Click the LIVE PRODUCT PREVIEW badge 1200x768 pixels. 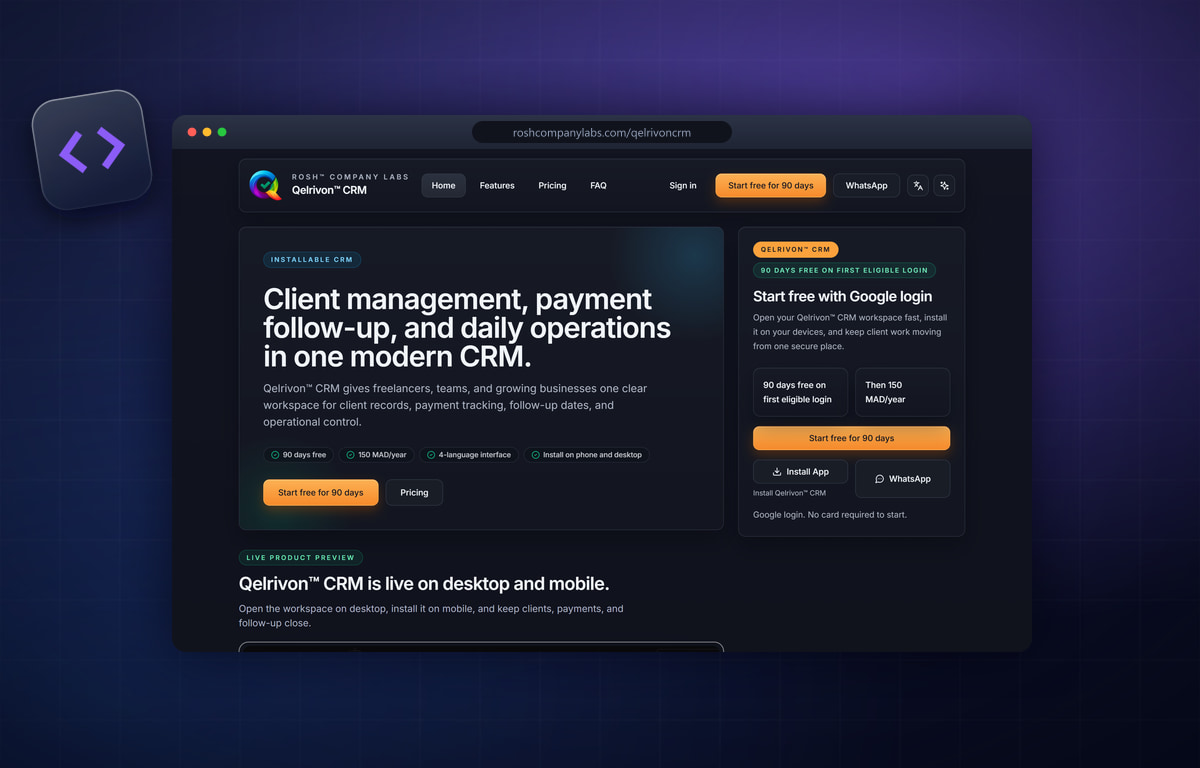point(301,558)
